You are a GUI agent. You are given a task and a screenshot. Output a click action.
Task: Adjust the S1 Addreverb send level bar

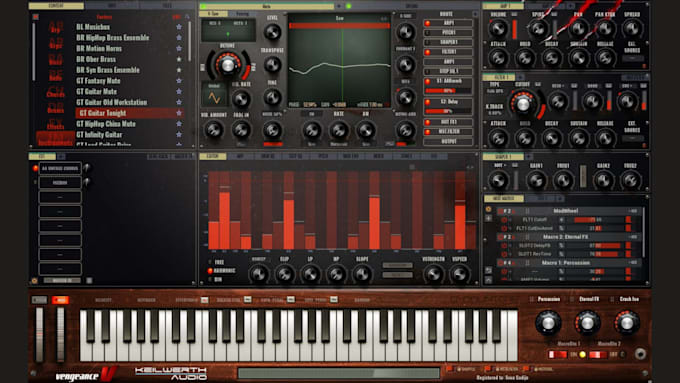(448, 91)
